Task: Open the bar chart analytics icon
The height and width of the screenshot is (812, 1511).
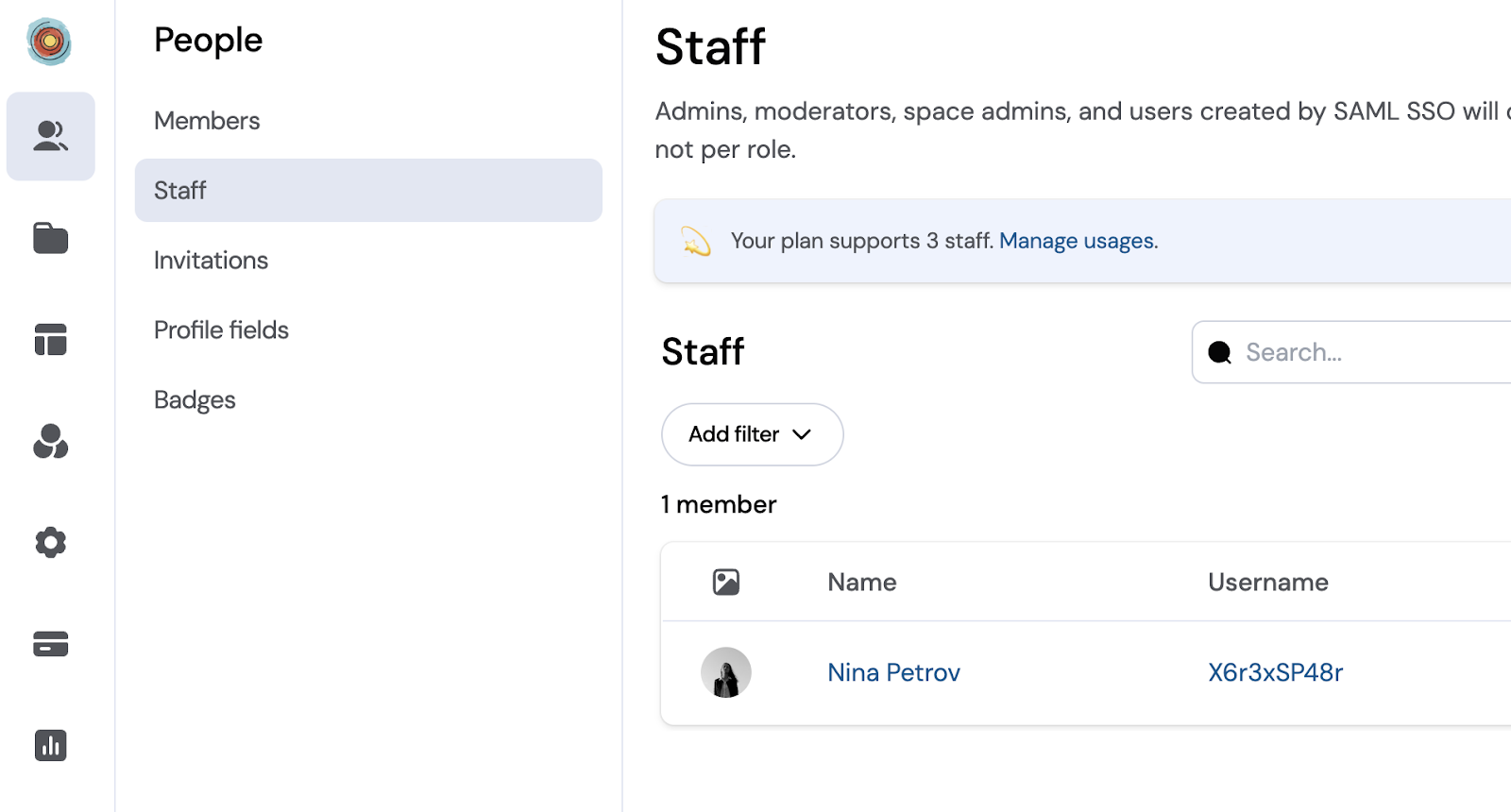Action: pyautogui.click(x=51, y=746)
